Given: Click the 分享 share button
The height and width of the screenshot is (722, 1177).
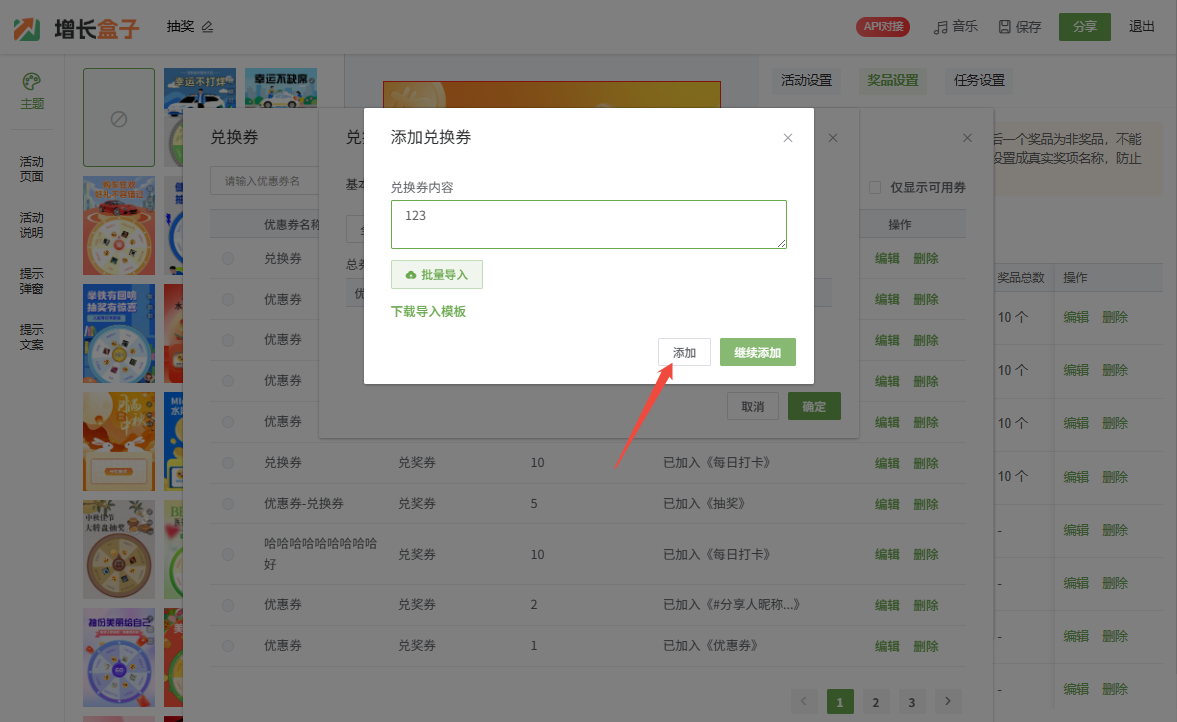Looking at the screenshot, I should click(x=1085, y=27).
